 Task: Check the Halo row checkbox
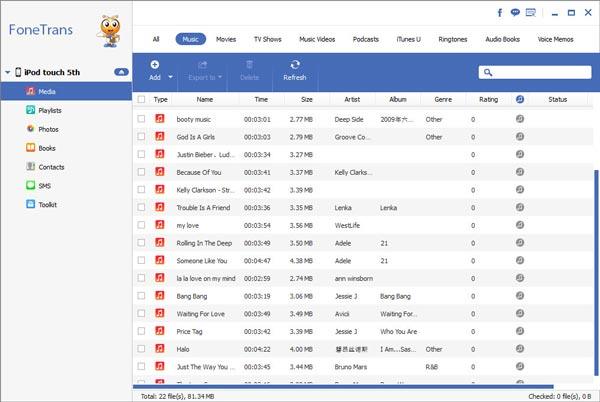pos(142,349)
